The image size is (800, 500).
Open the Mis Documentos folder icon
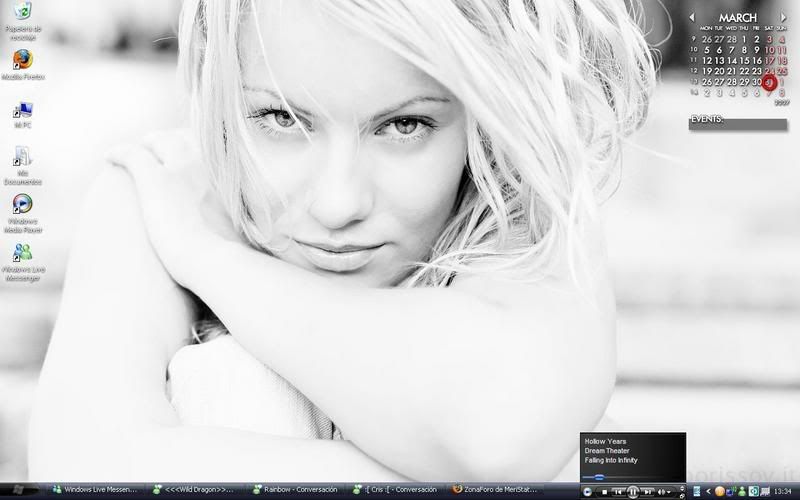22,157
